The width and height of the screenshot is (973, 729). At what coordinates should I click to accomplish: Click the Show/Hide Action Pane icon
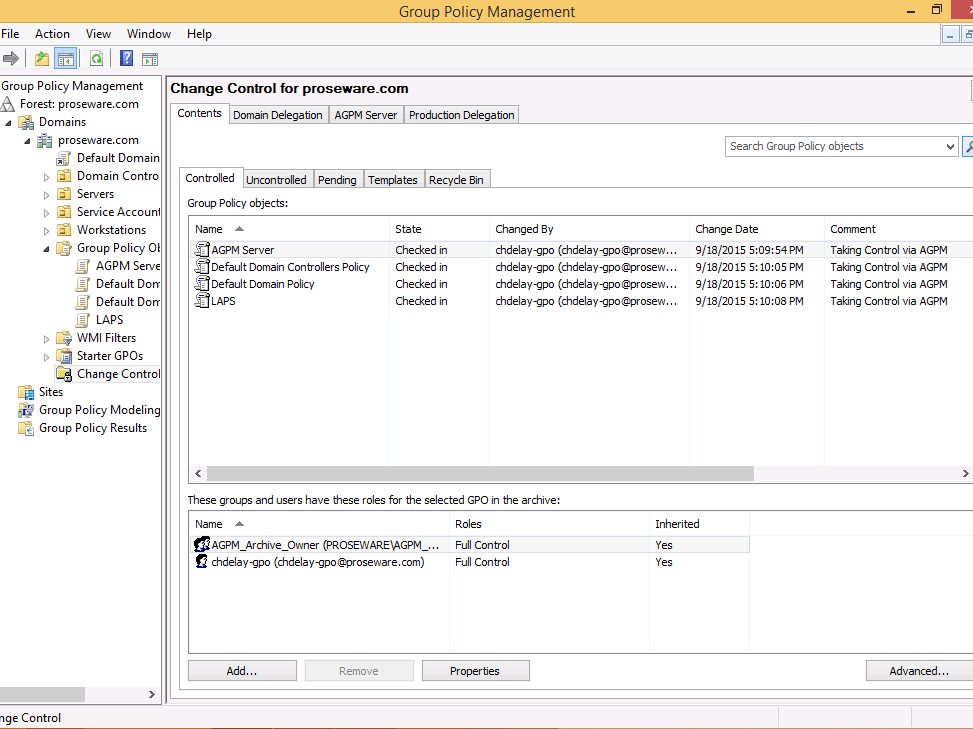(x=150, y=59)
